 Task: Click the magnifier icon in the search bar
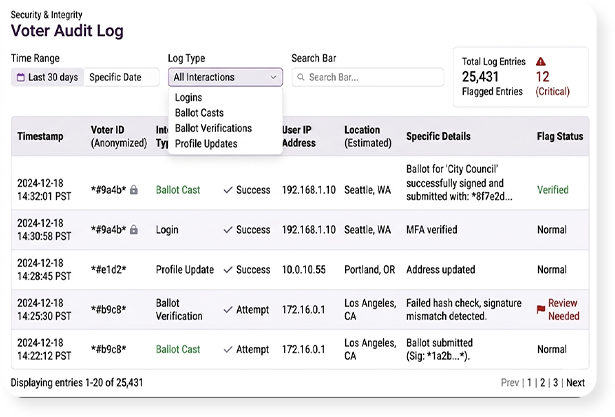coord(301,77)
